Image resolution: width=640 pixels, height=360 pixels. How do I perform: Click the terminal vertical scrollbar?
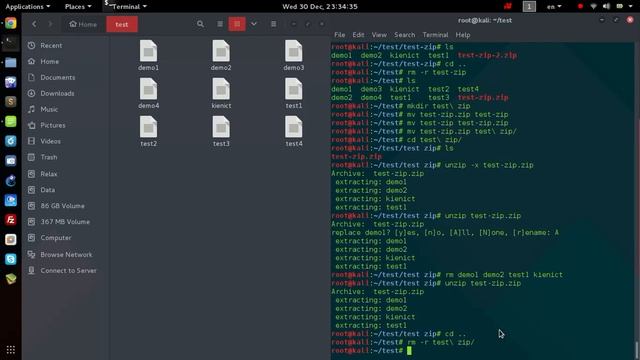(x=637, y=350)
